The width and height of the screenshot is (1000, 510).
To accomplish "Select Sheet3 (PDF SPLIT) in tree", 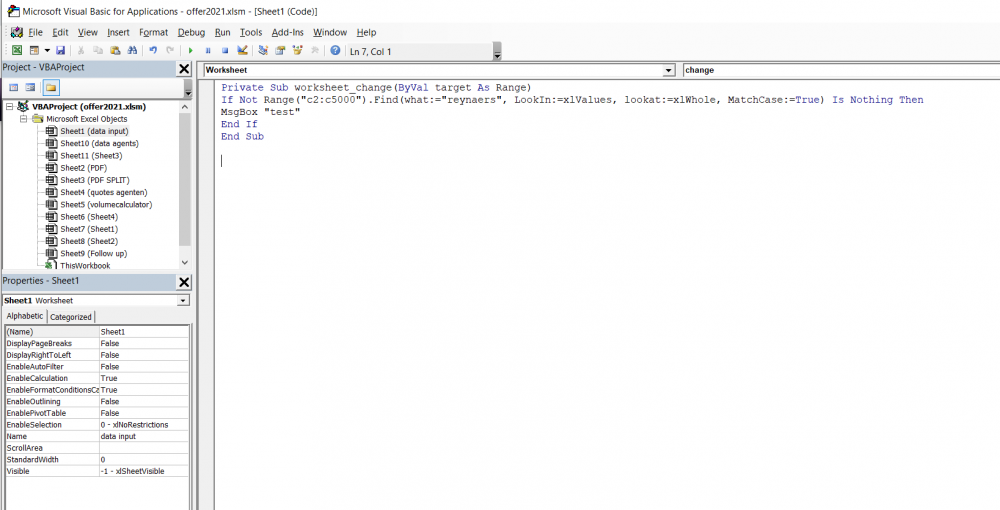I will coord(94,180).
